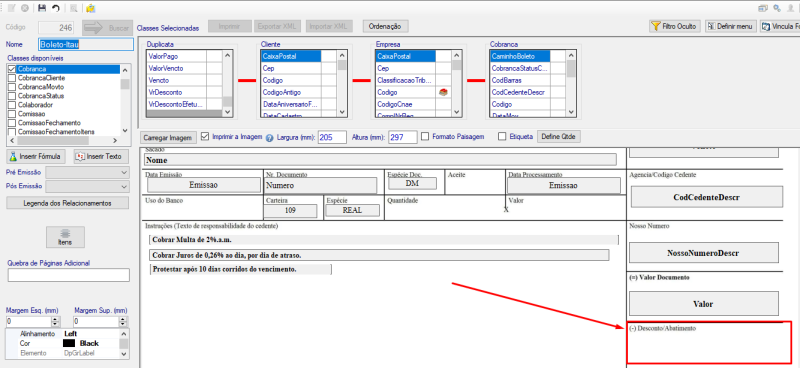Click the windows icon at top right
800x368 pixels.
click(x=763, y=8)
